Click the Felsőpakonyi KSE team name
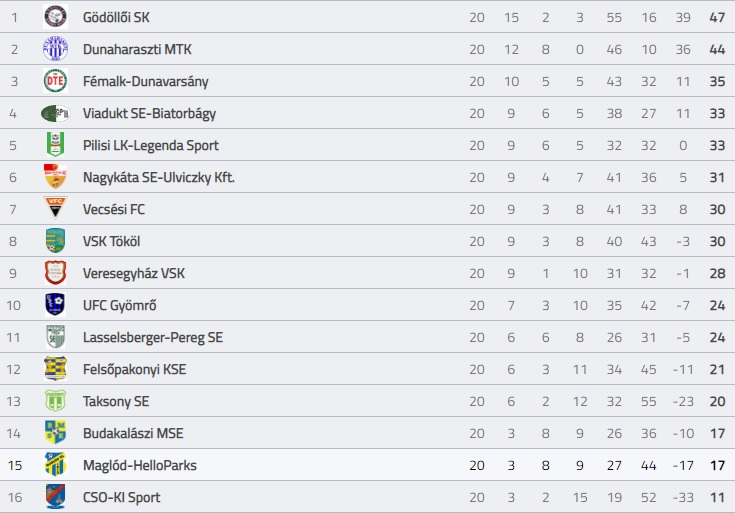Screen dimensions: 735x513 pyautogui.click(x=135, y=369)
